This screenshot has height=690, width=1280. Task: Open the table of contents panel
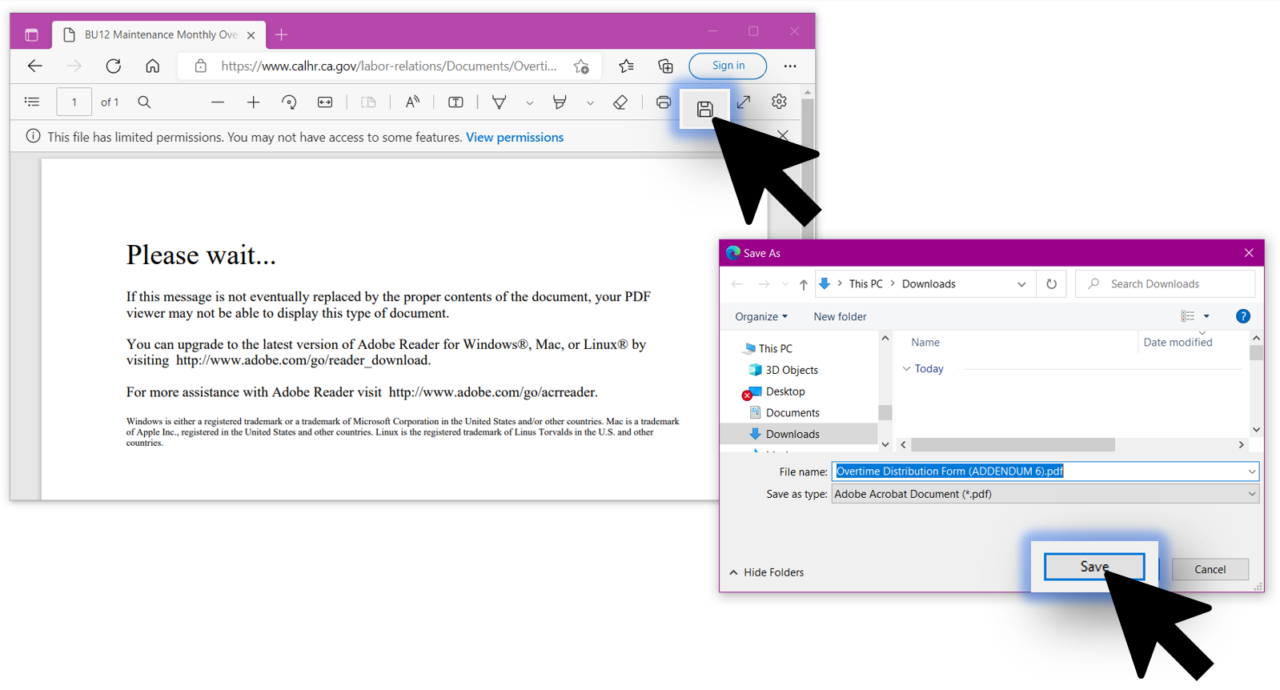click(32, 101)
